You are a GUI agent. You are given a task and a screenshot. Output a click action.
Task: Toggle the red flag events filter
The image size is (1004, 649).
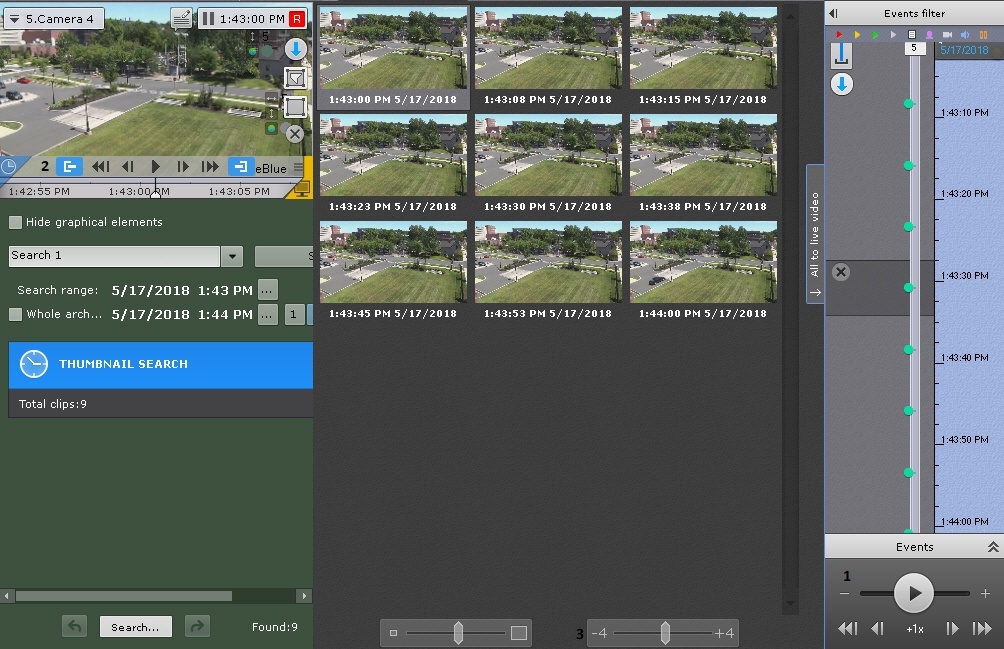pyautogui.click(x=839, y=35)
